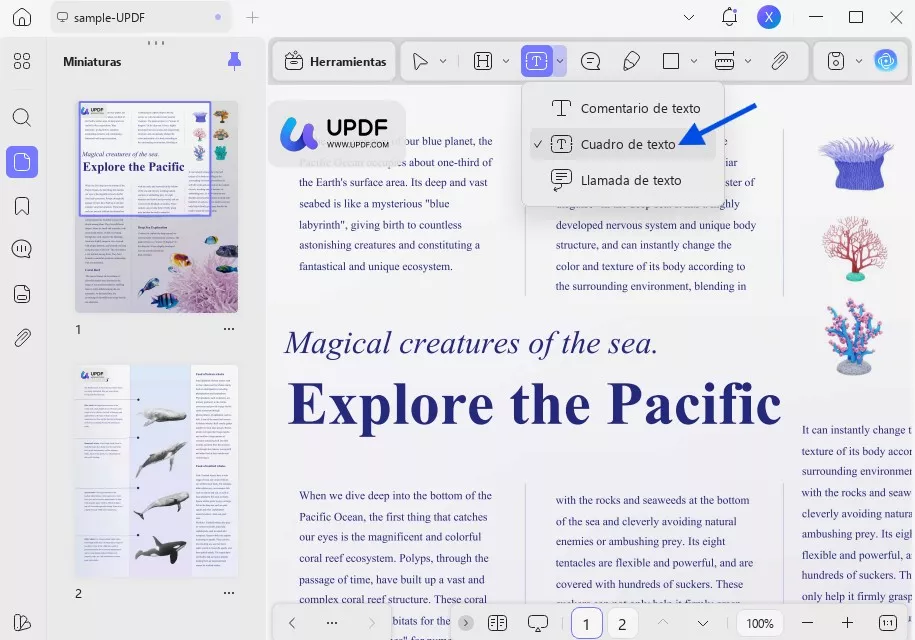Open the UPDF AI assistant
Viewport: 915px width, 640px height.
coord(886,61)
